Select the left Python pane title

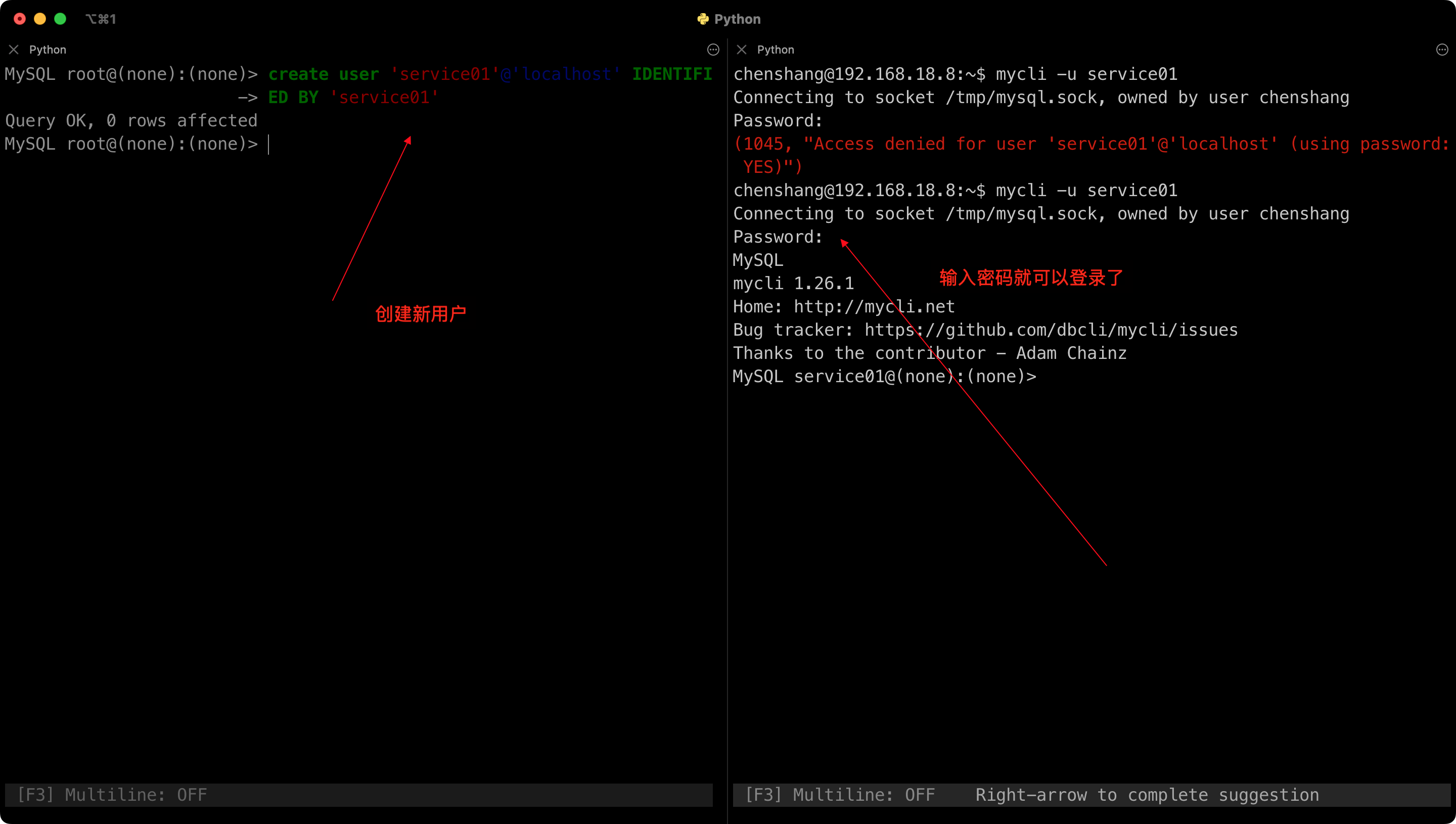tap(48, 50)
